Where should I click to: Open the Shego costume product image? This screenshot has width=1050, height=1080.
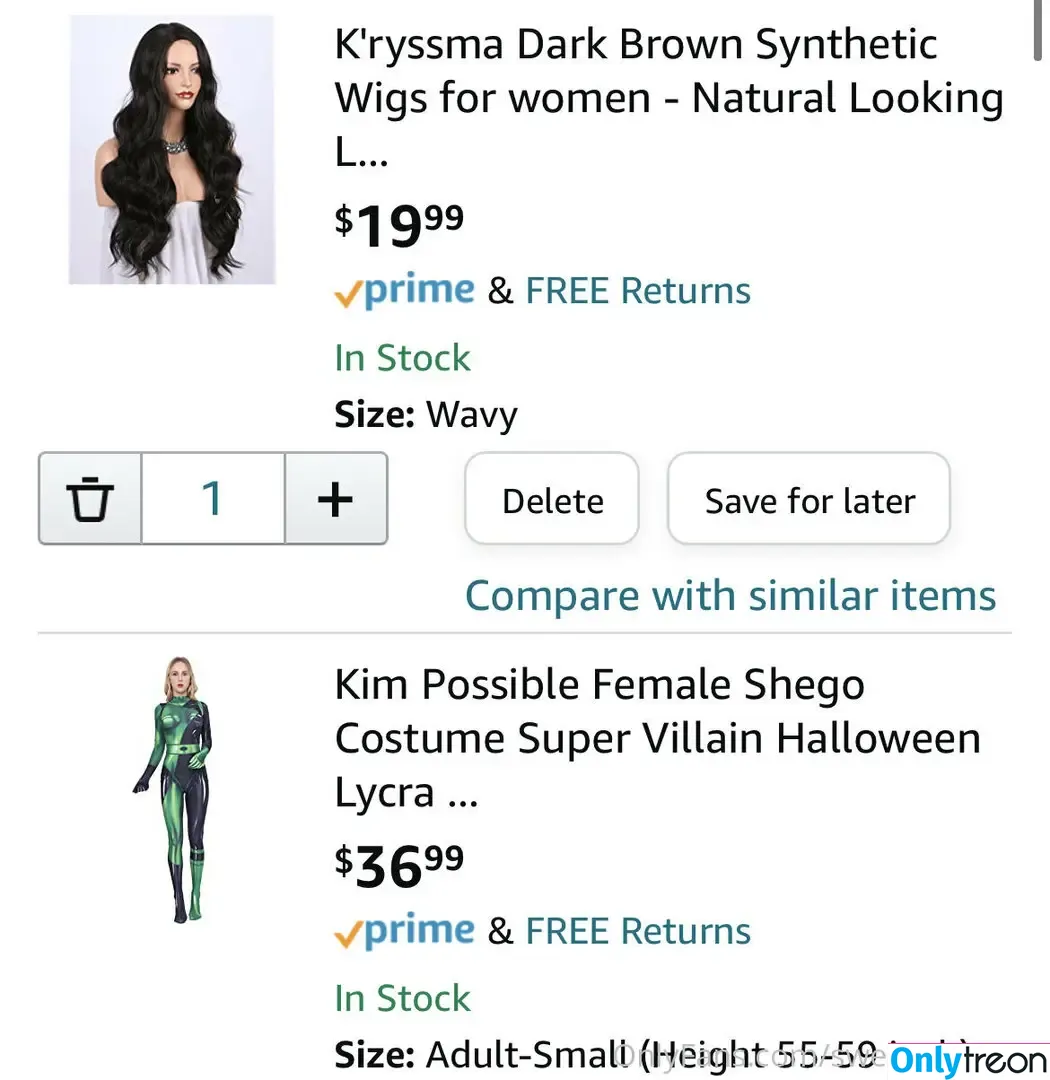[x=173, y=789]
